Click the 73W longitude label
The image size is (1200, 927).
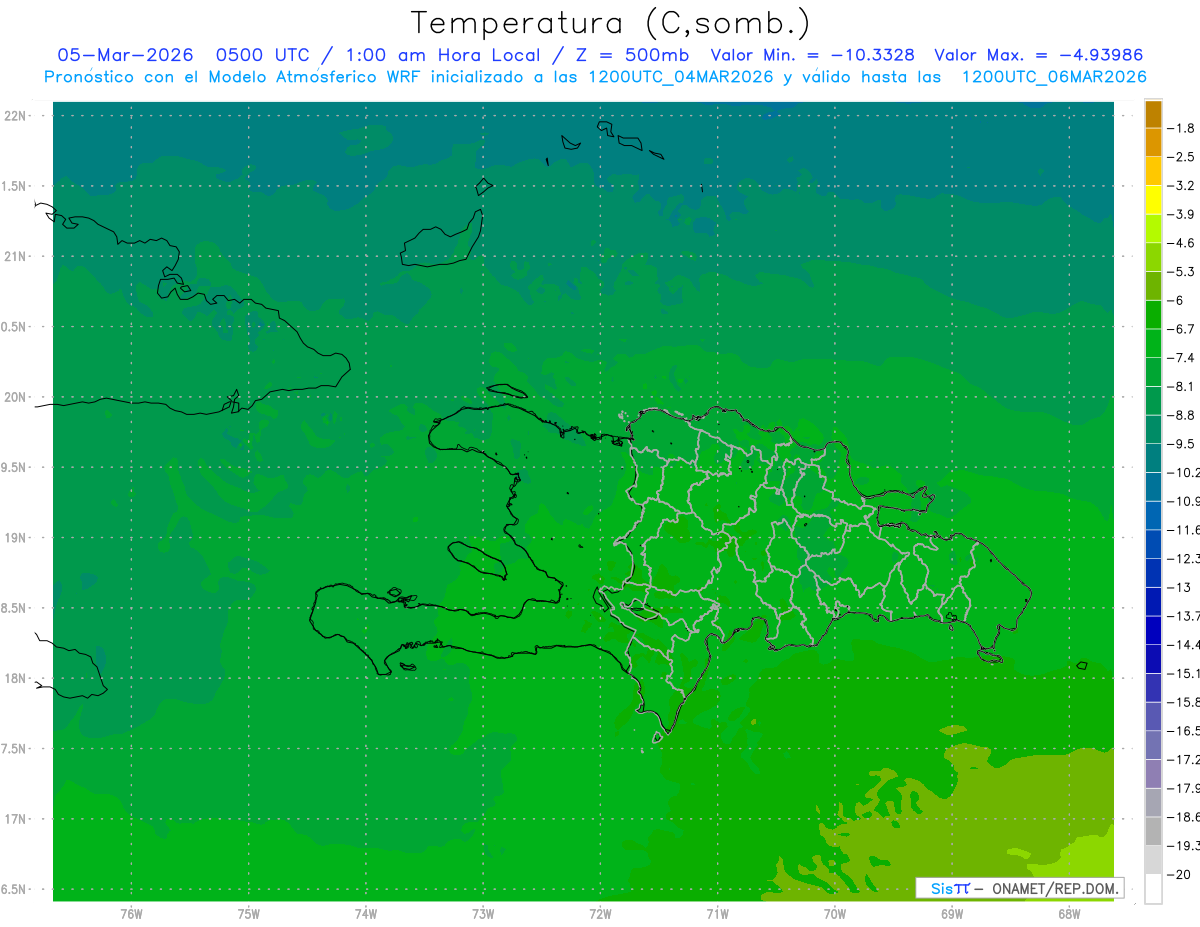click(x=483, y=914)
